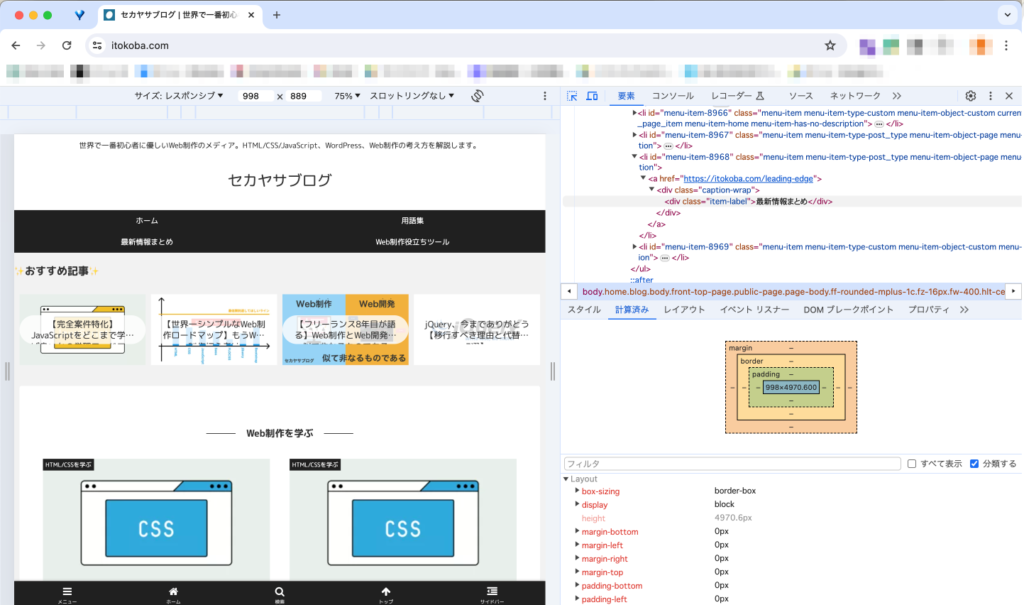Expand the box-sizing computed property
1024x605 pixels.
click(x=577, y=491)
